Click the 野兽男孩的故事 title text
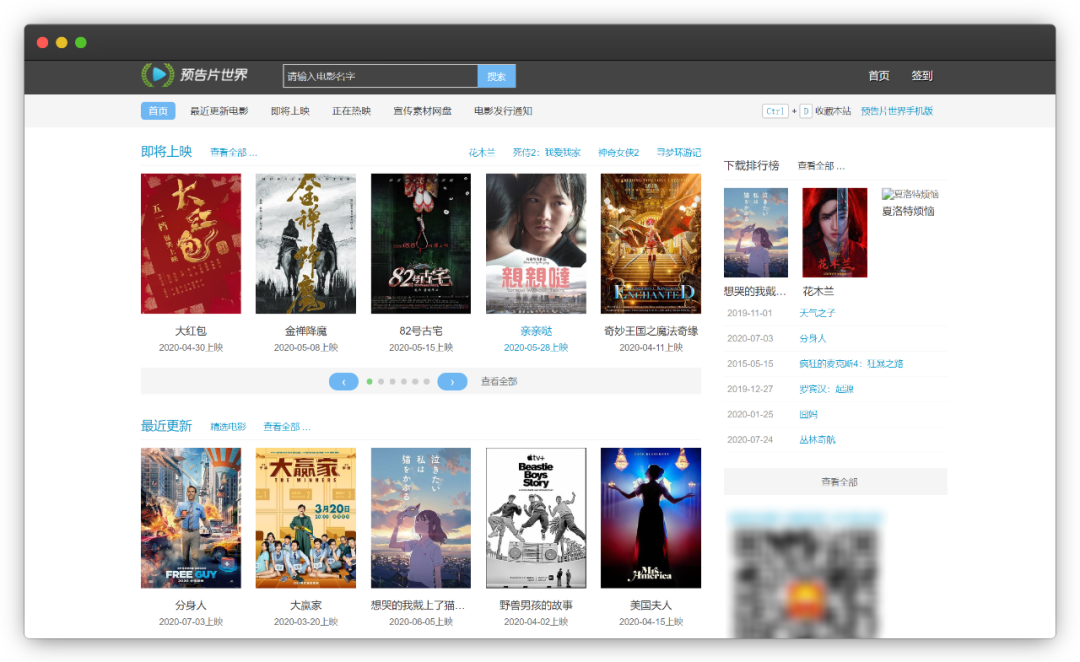 pyautogui.click(x=536, y=606)
